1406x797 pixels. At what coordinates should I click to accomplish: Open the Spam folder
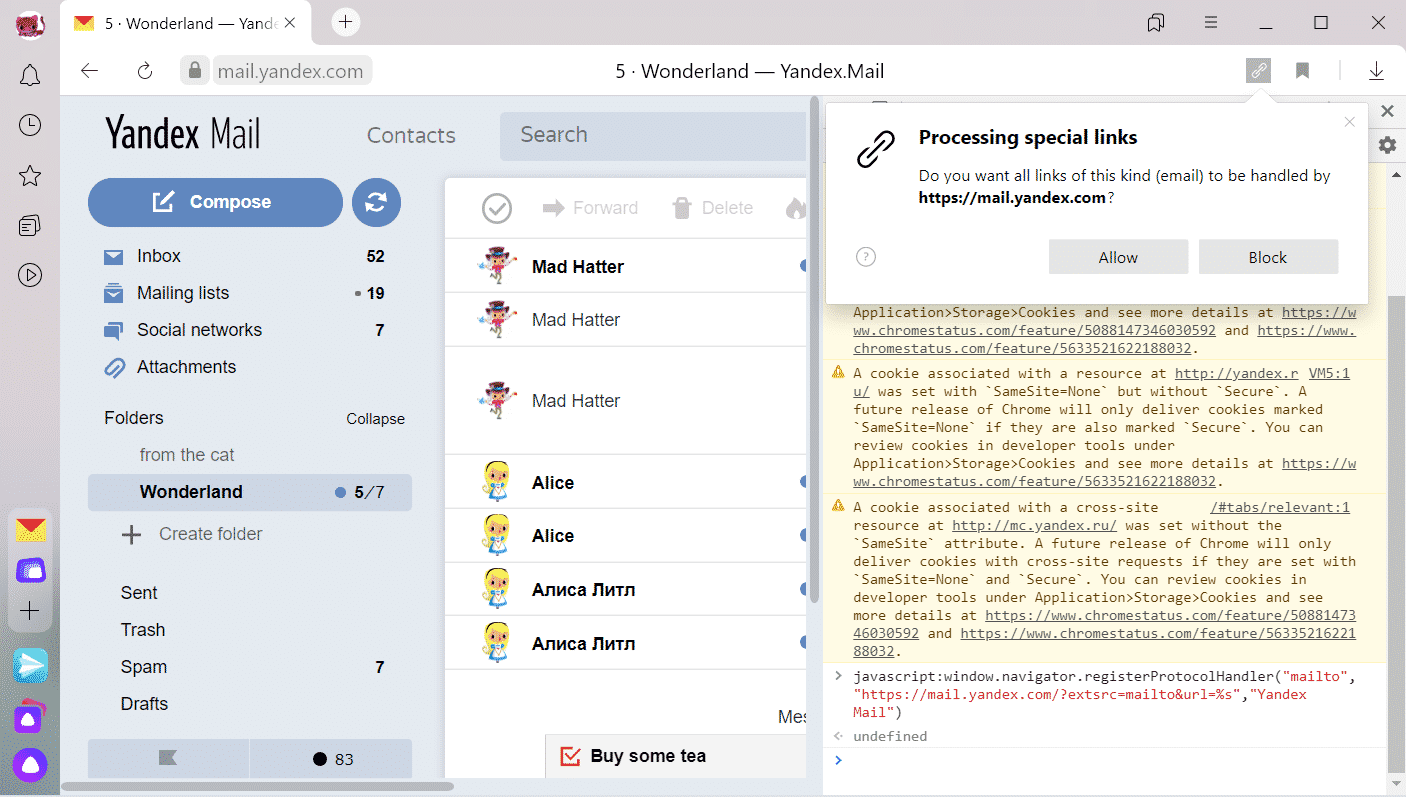(x=144, y=667)
